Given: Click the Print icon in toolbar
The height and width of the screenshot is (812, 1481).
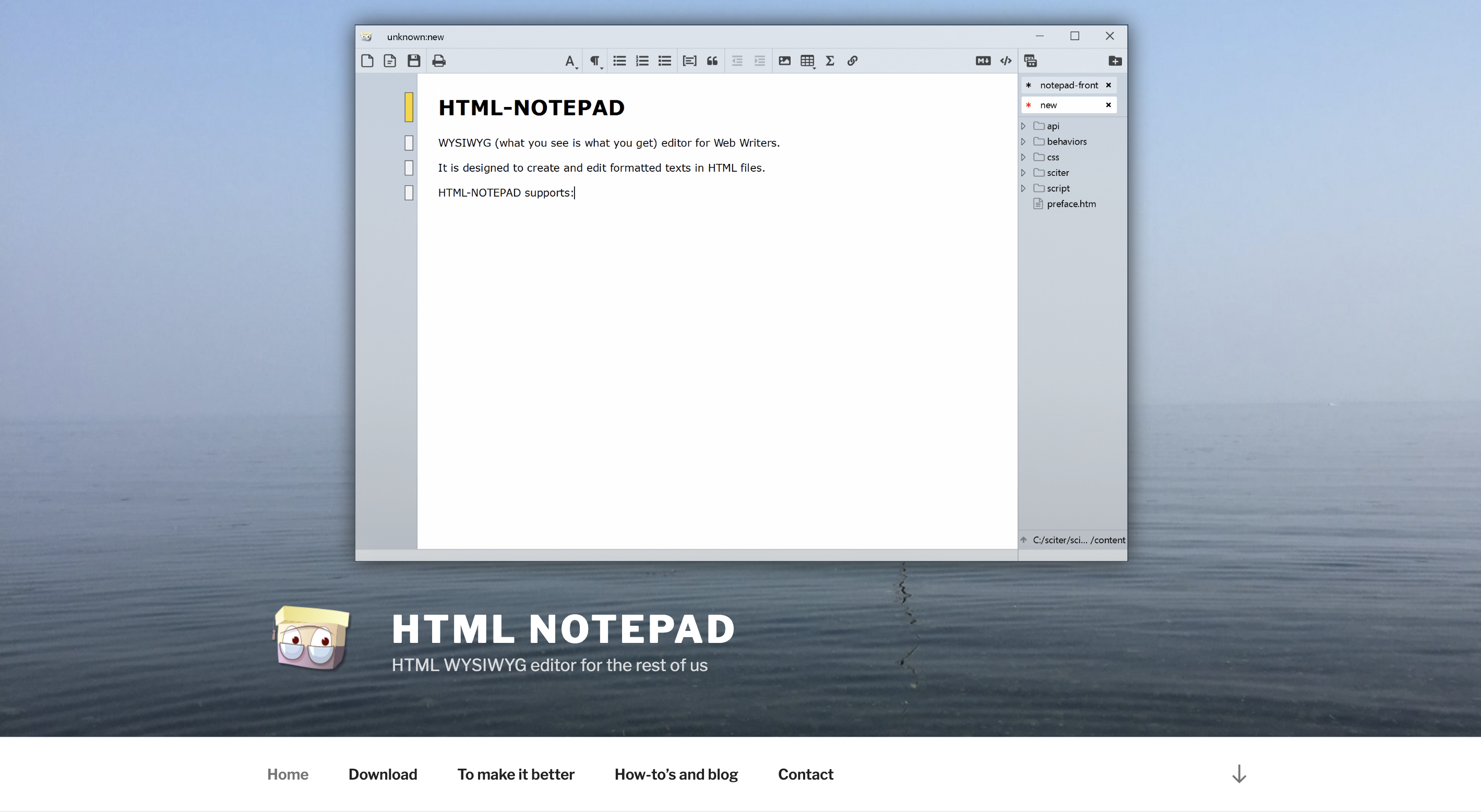Looking at the screenshot, I should click(439, 61).
